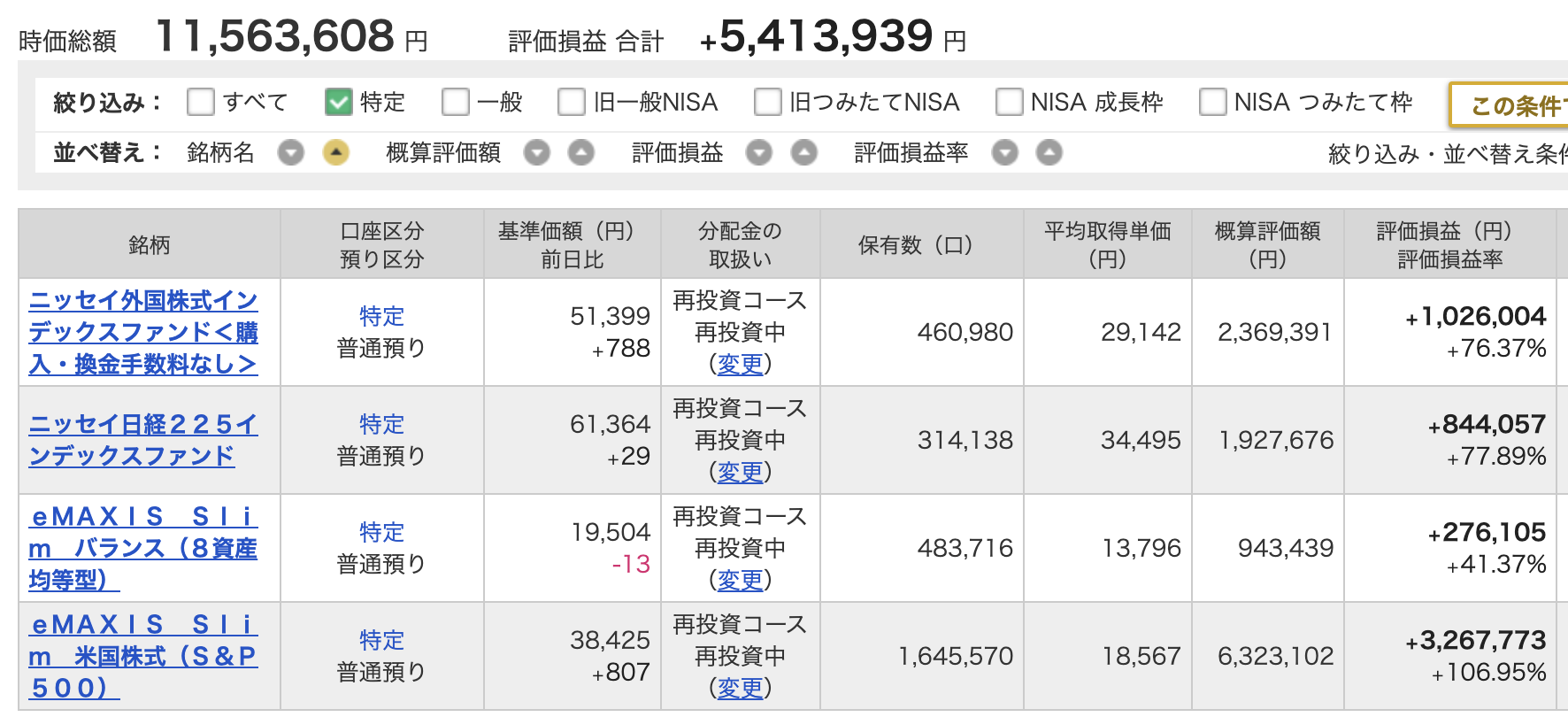Sort 概算評価額 with the down arrow

coord(536,153)
